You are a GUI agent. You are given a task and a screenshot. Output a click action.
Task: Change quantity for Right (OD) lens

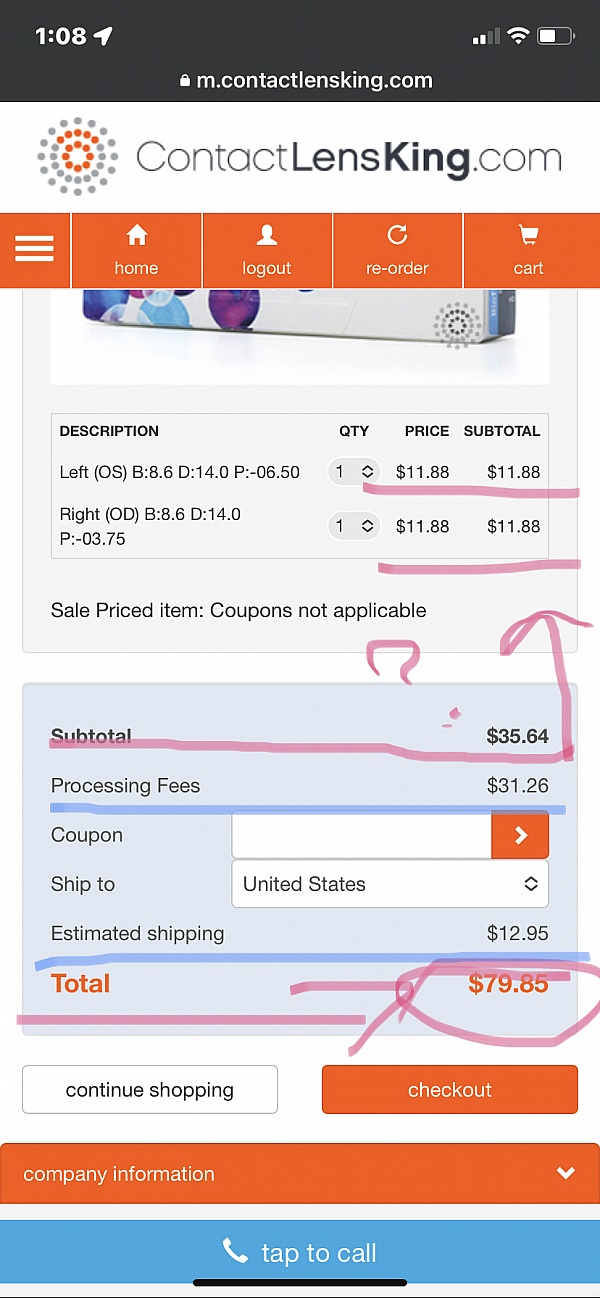point(354,525)
